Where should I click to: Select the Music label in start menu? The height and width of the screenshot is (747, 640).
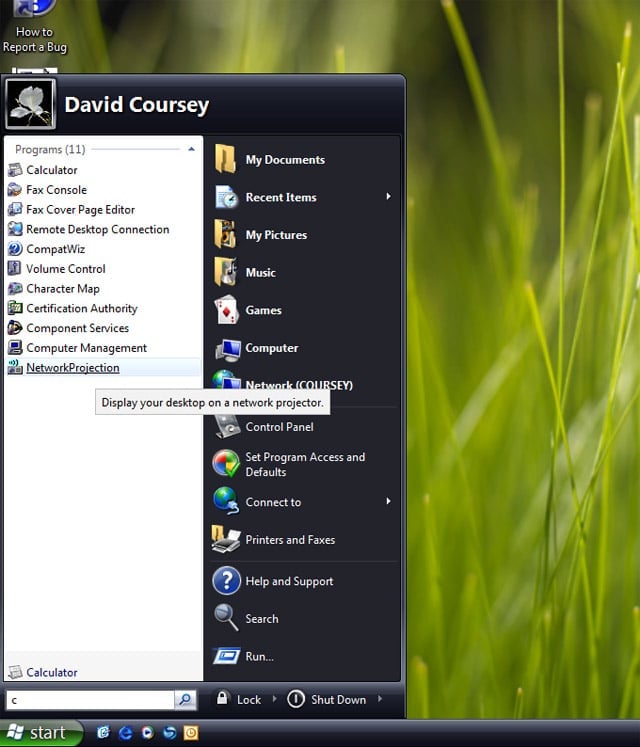click(260, 273)
